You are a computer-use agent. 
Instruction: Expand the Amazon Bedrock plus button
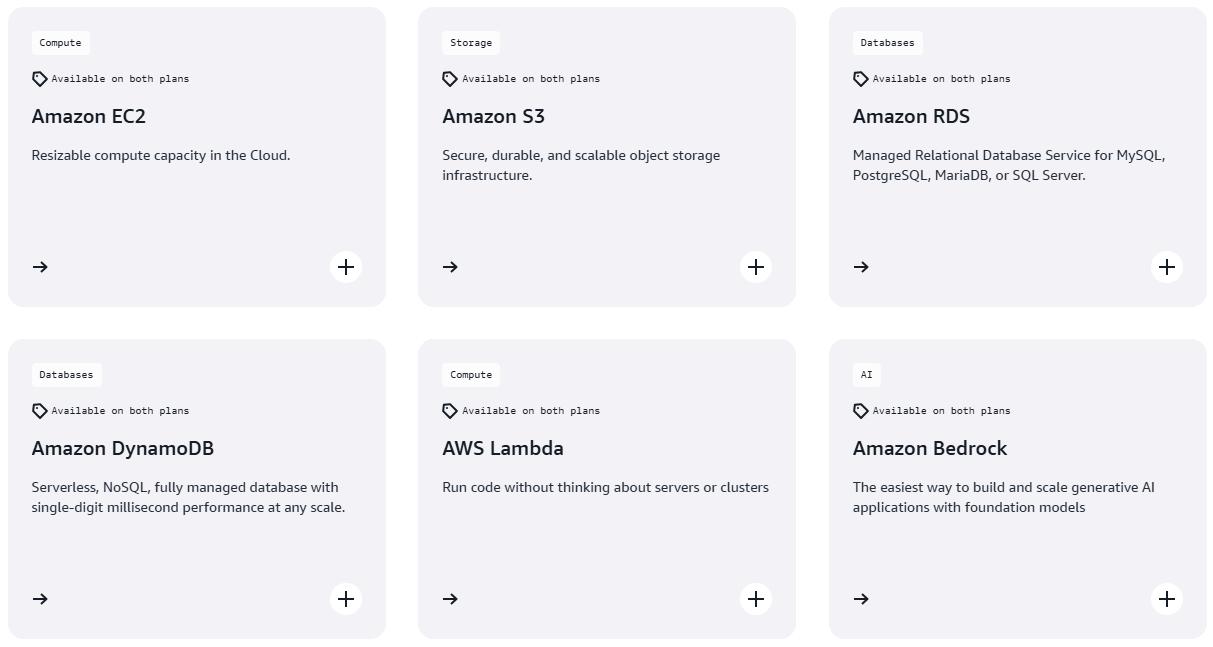[1166, 599]
